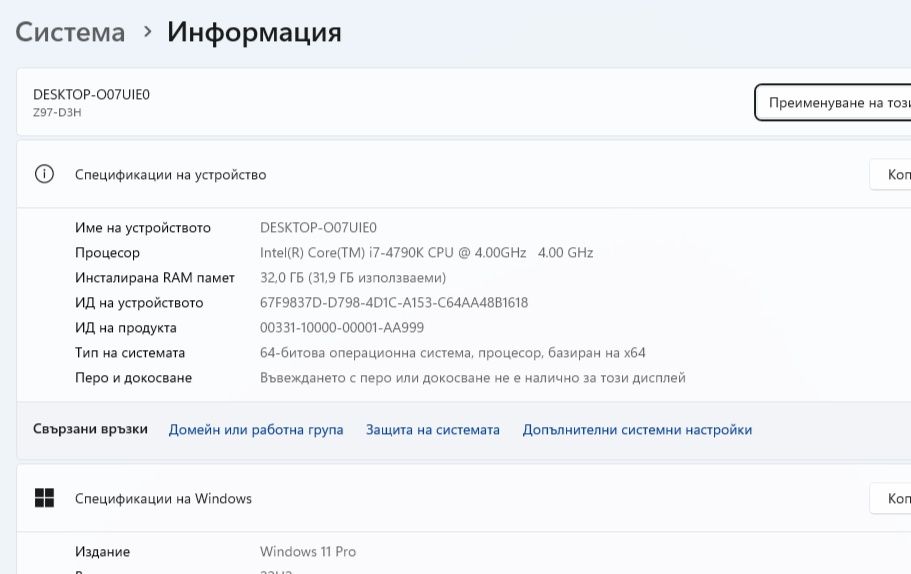The height and width of the screenshot is (574, 911).
Task: Click the DESKTOP-O07UIE0 name in the top card
Action: coord(91,94)
